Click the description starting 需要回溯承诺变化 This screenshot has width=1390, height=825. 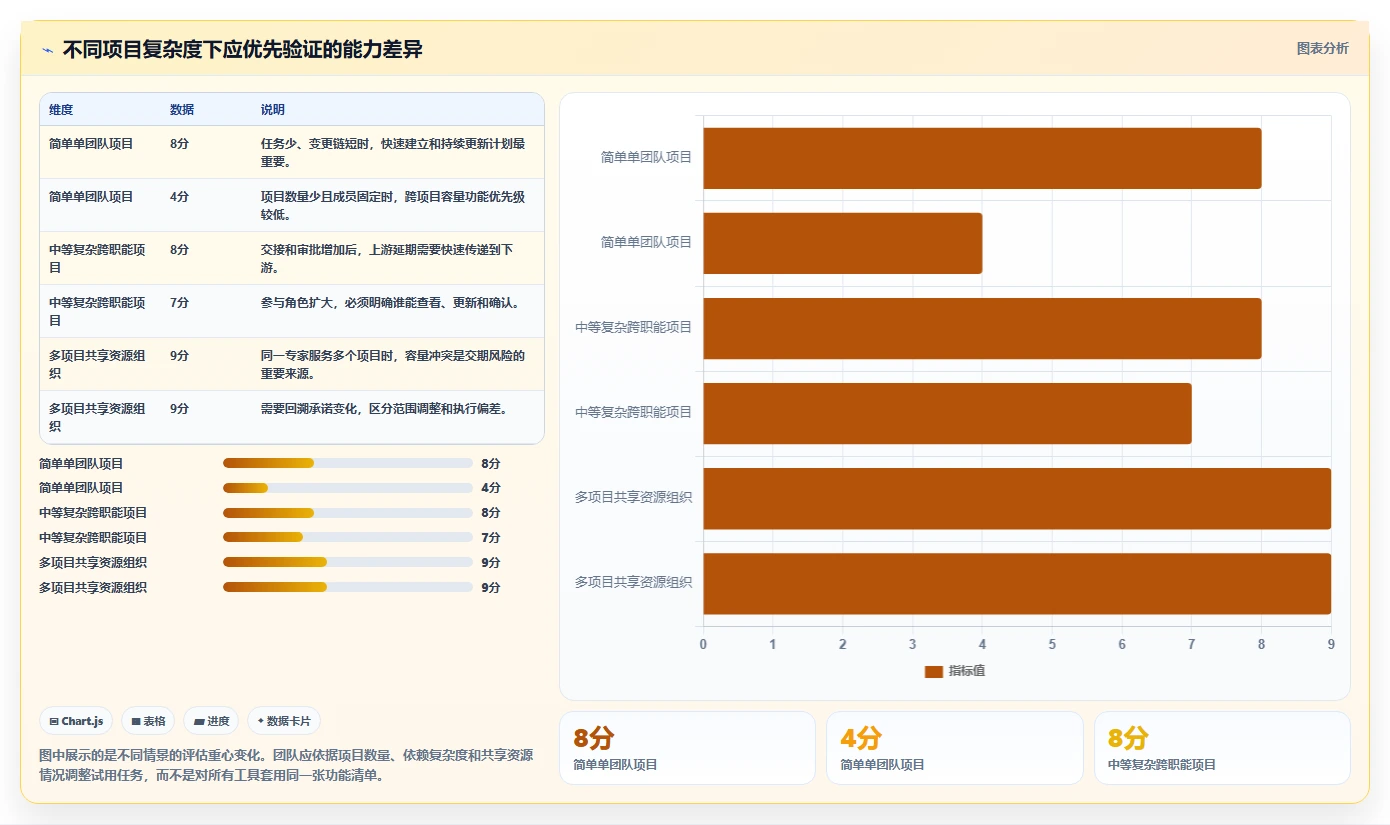pyautogui.click(x=385, y=408)
